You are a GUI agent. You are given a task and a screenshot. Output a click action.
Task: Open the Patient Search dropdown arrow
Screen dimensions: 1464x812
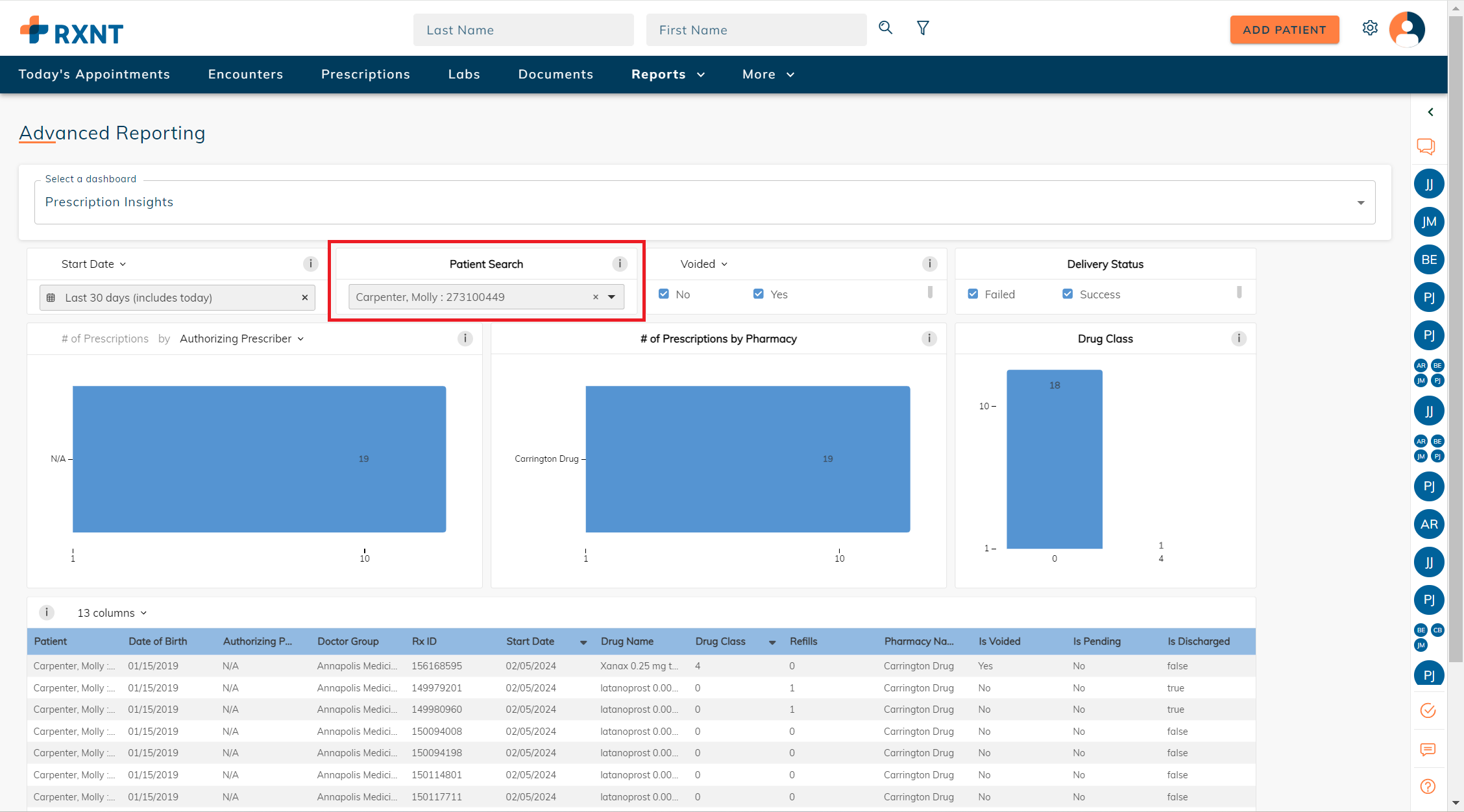click(x=611, y=297)
